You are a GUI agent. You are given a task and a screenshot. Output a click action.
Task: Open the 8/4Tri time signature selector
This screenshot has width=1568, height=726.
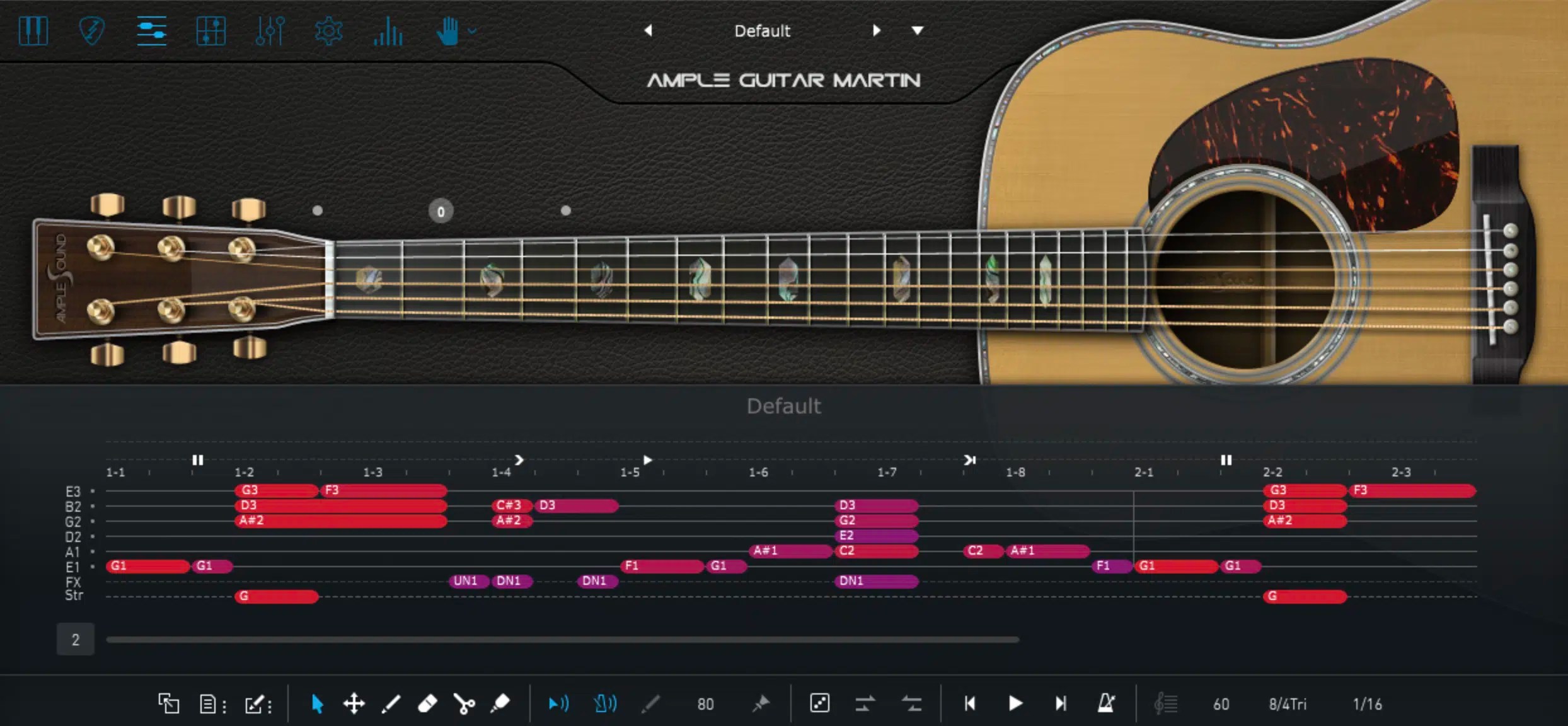(x=1288, y=704)
